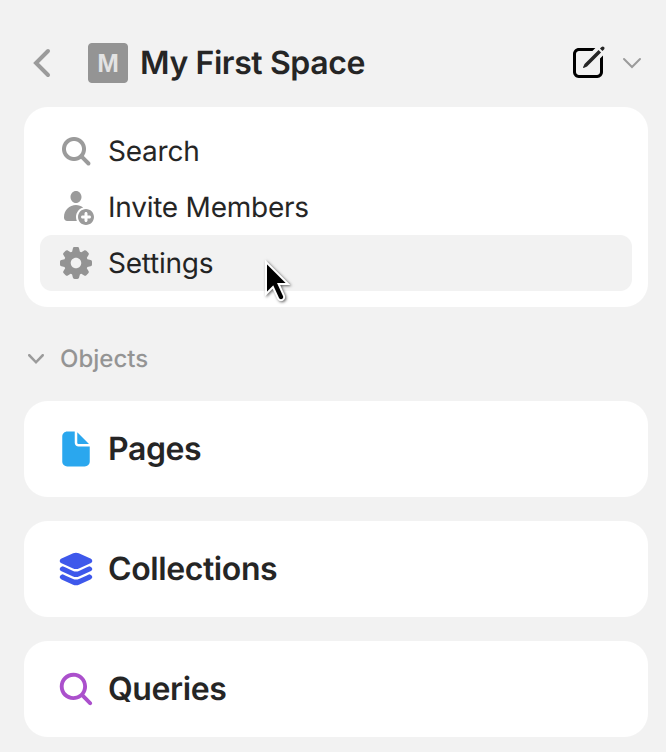Click the stacked-layers Collections icon
The height and width of the screenshot is (752, 666).
(x=76, y=569)
